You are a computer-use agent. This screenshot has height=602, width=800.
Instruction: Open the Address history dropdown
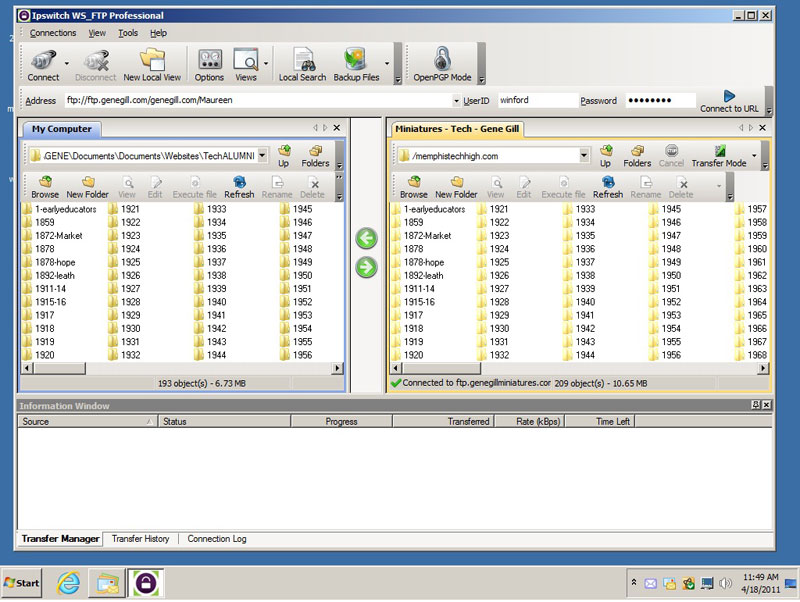456,101
